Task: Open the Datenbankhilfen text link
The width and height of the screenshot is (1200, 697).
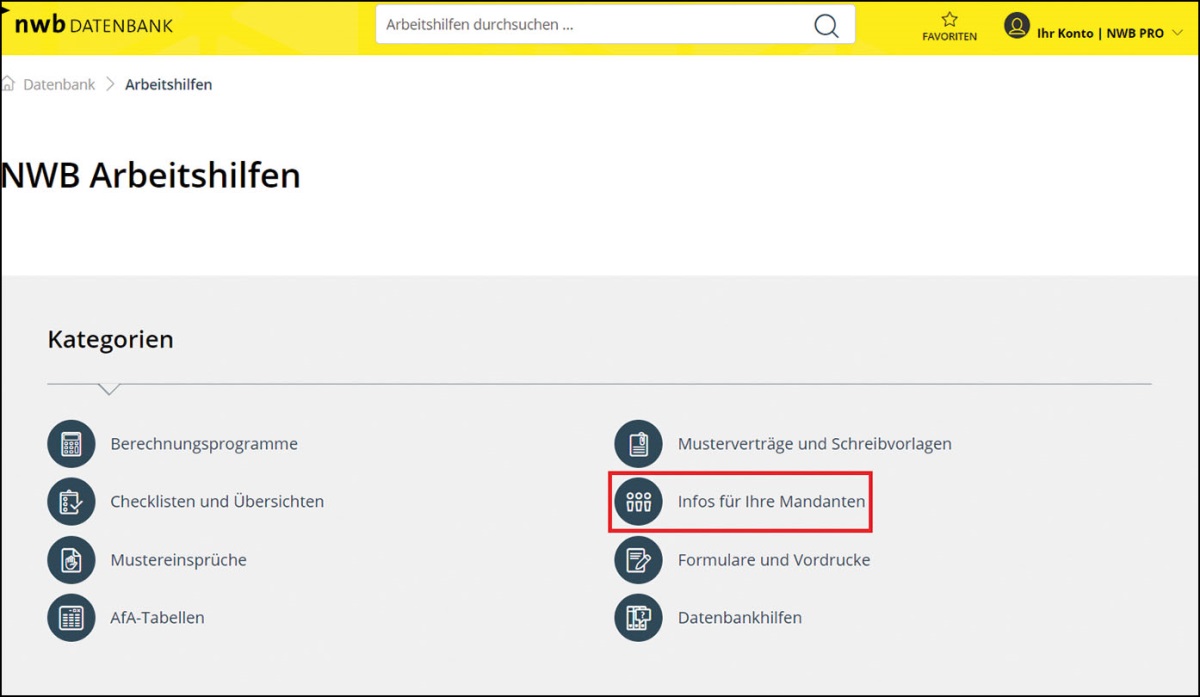Action: (739, 618)
